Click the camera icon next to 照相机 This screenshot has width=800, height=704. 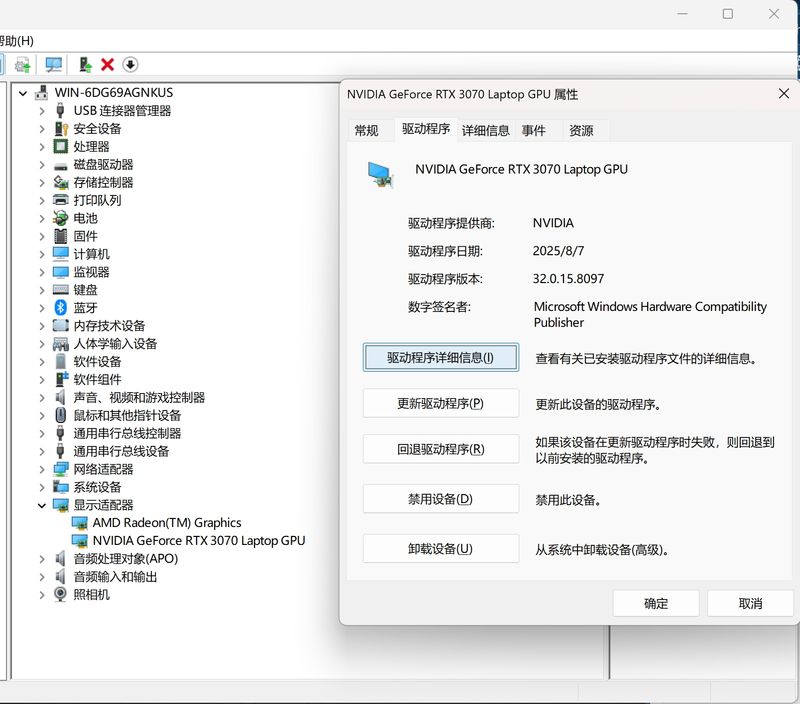[61, 594]
